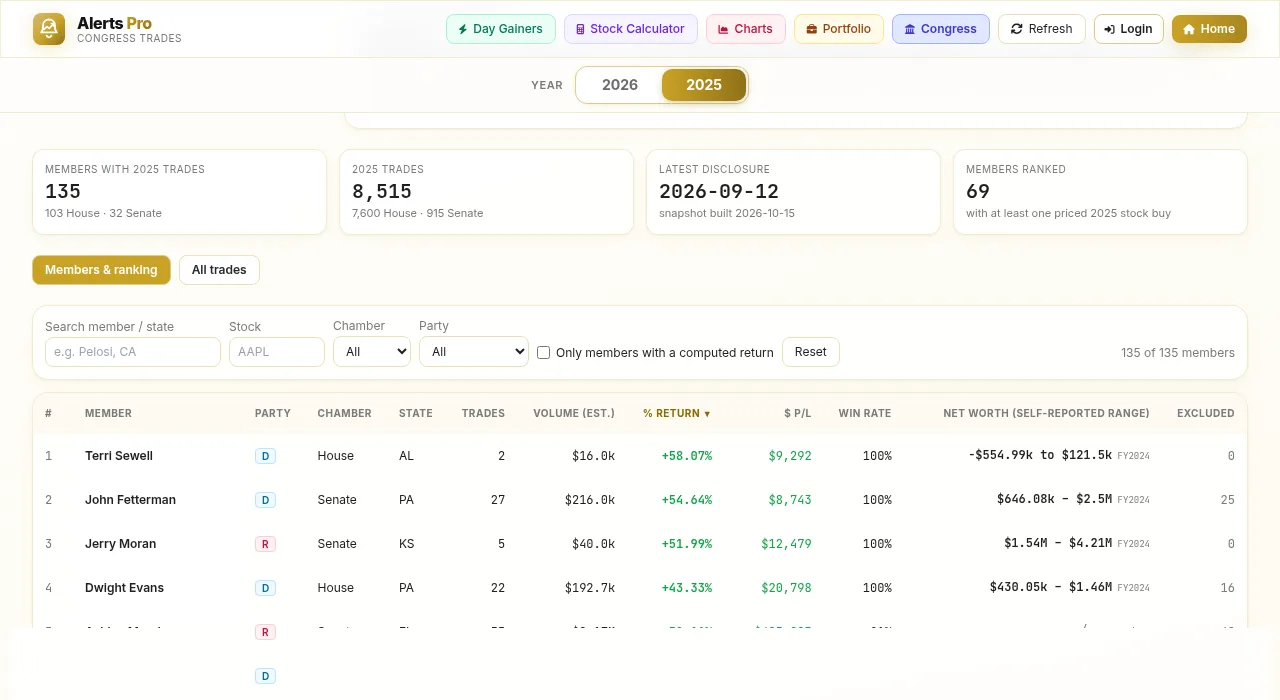Click the Login button

point(1128,29)
